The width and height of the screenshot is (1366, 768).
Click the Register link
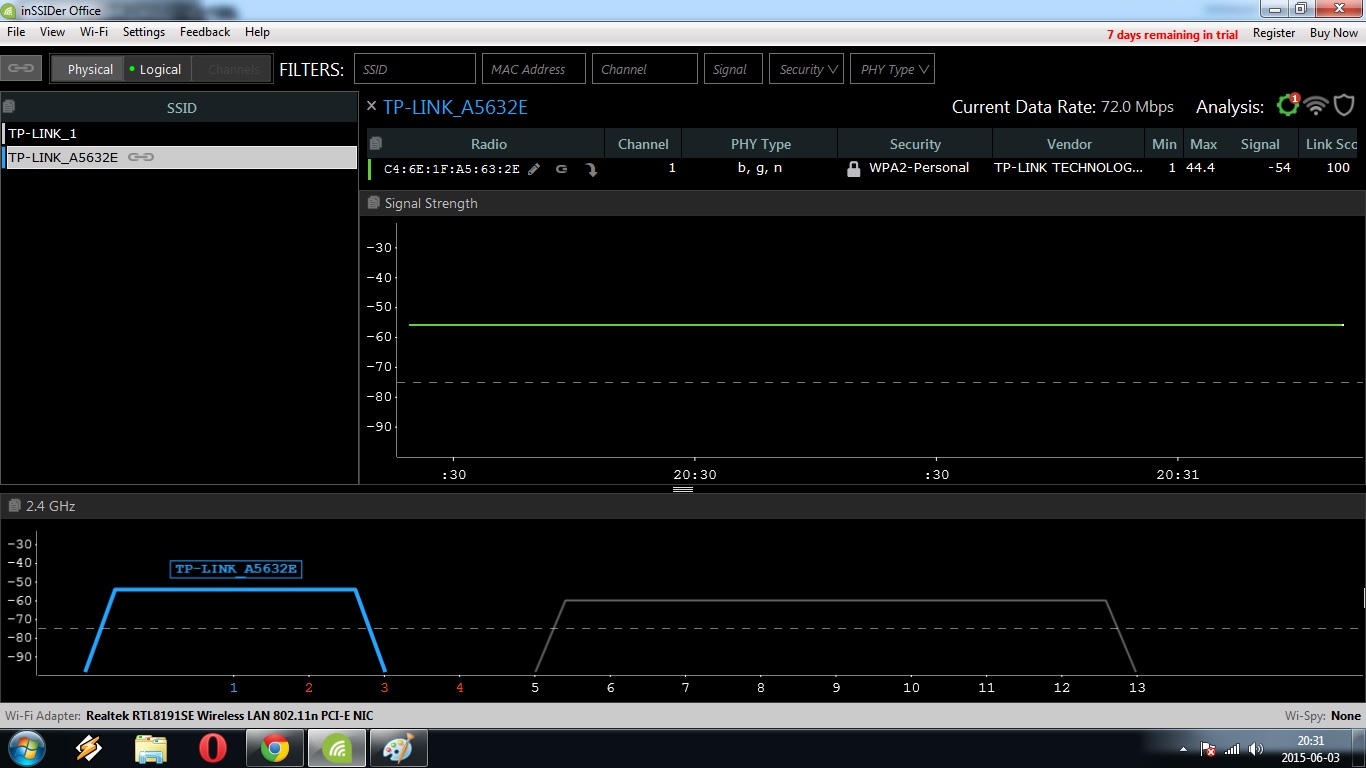pyautogui.click(x=1274, y=33)
